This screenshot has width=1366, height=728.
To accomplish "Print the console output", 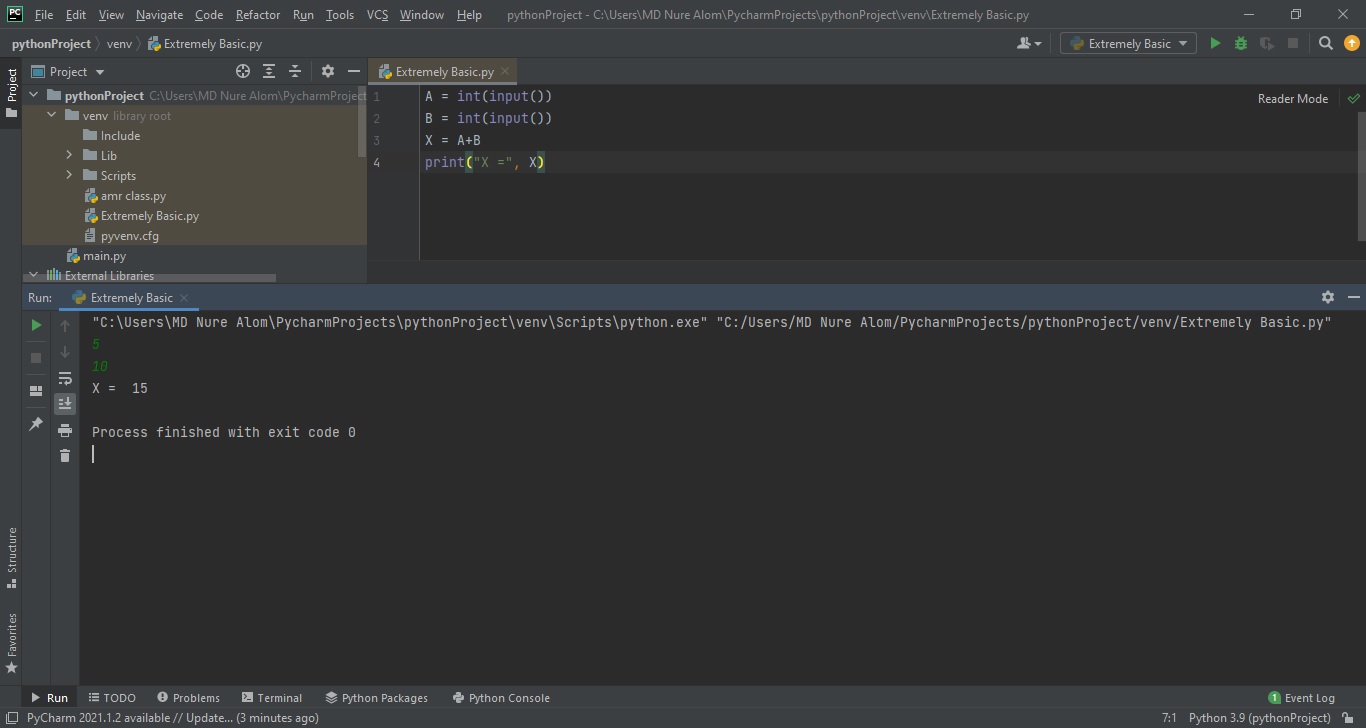I will [65, 430].
